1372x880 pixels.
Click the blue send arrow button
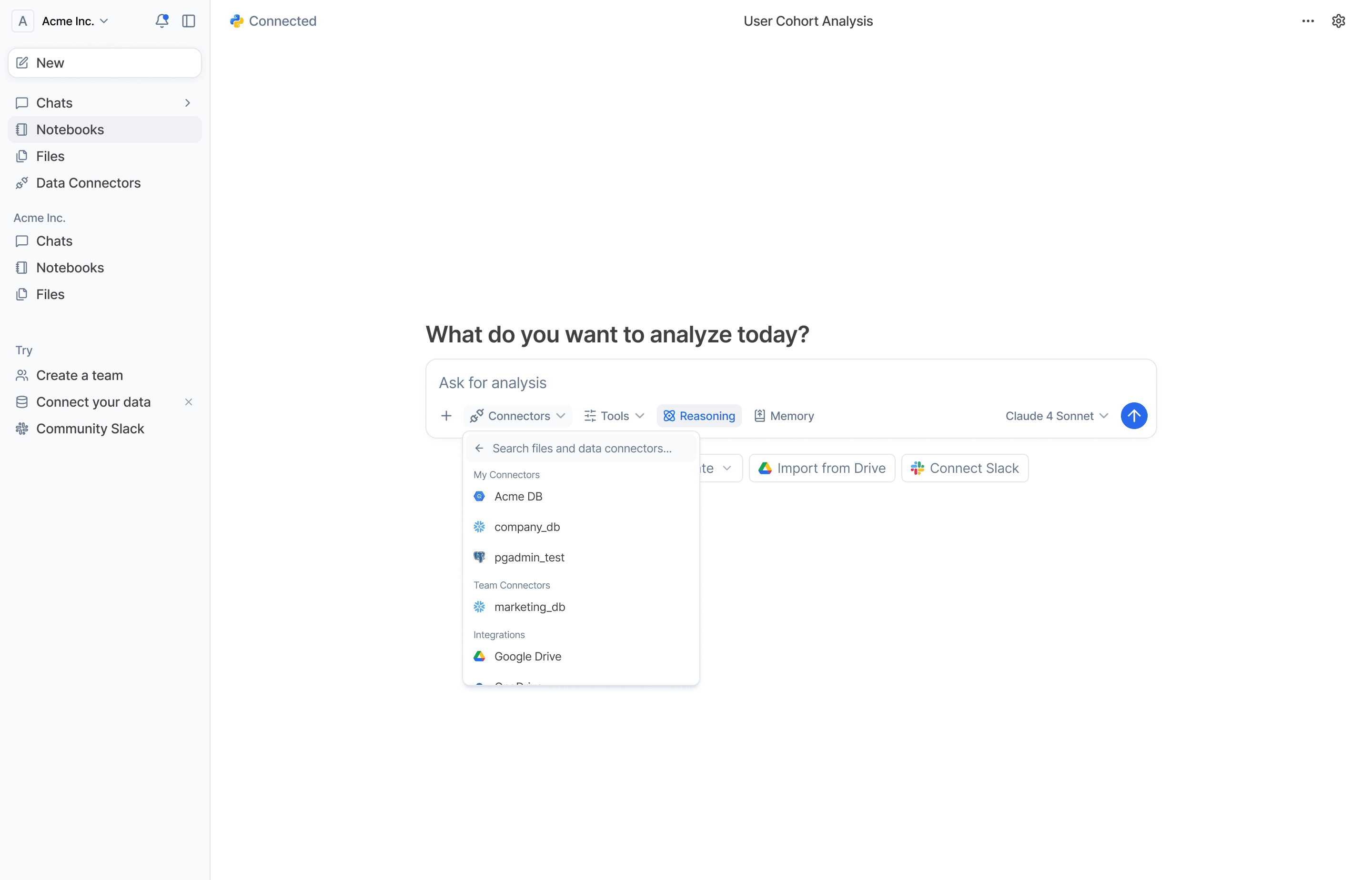[1134, 416]
